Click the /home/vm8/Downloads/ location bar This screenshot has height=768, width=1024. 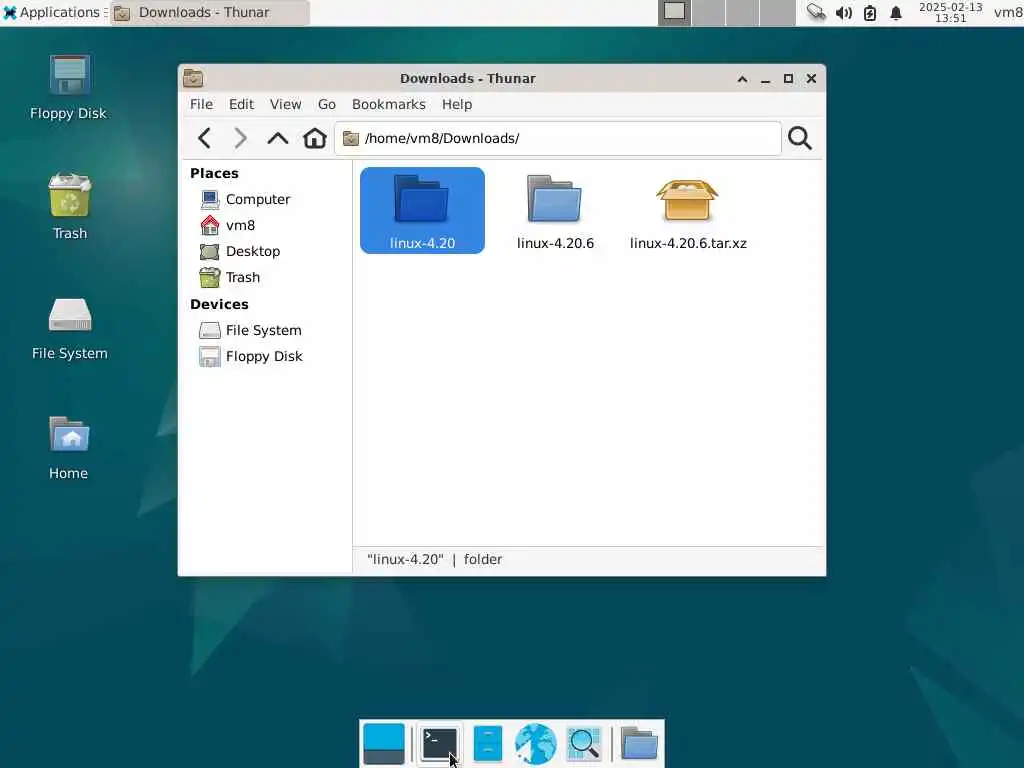click(558, 138)
